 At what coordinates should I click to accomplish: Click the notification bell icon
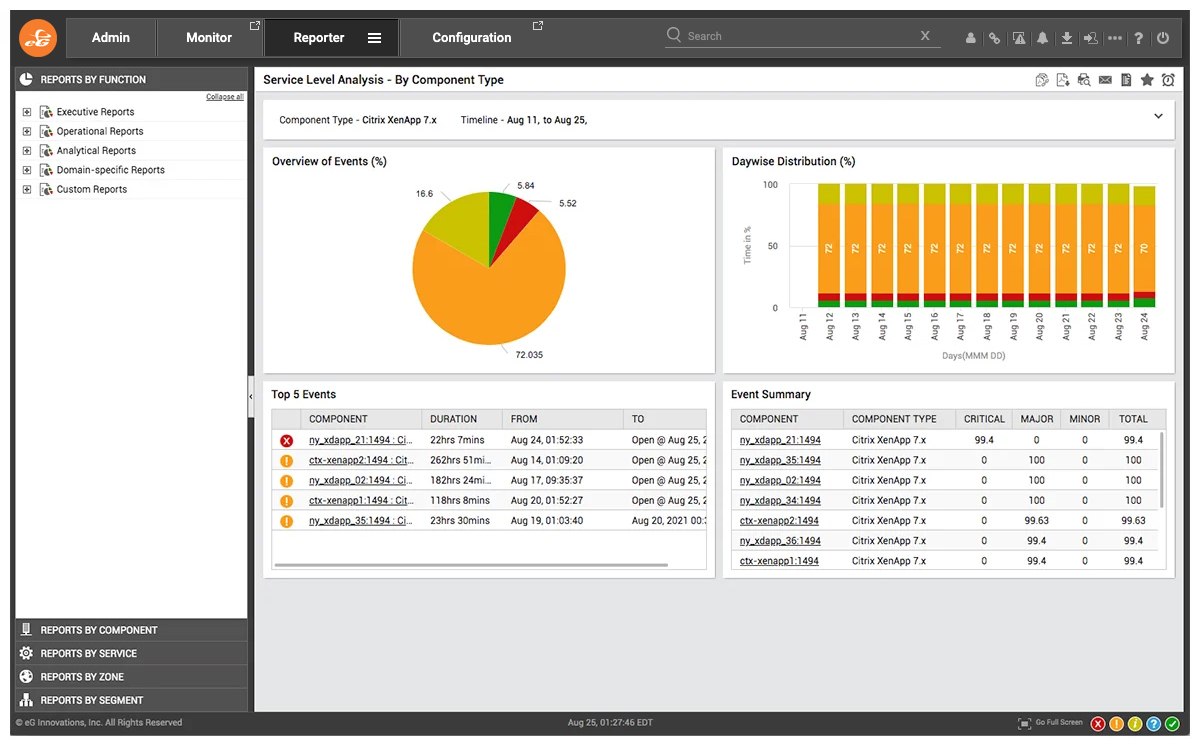click(x=1043, y=38)
